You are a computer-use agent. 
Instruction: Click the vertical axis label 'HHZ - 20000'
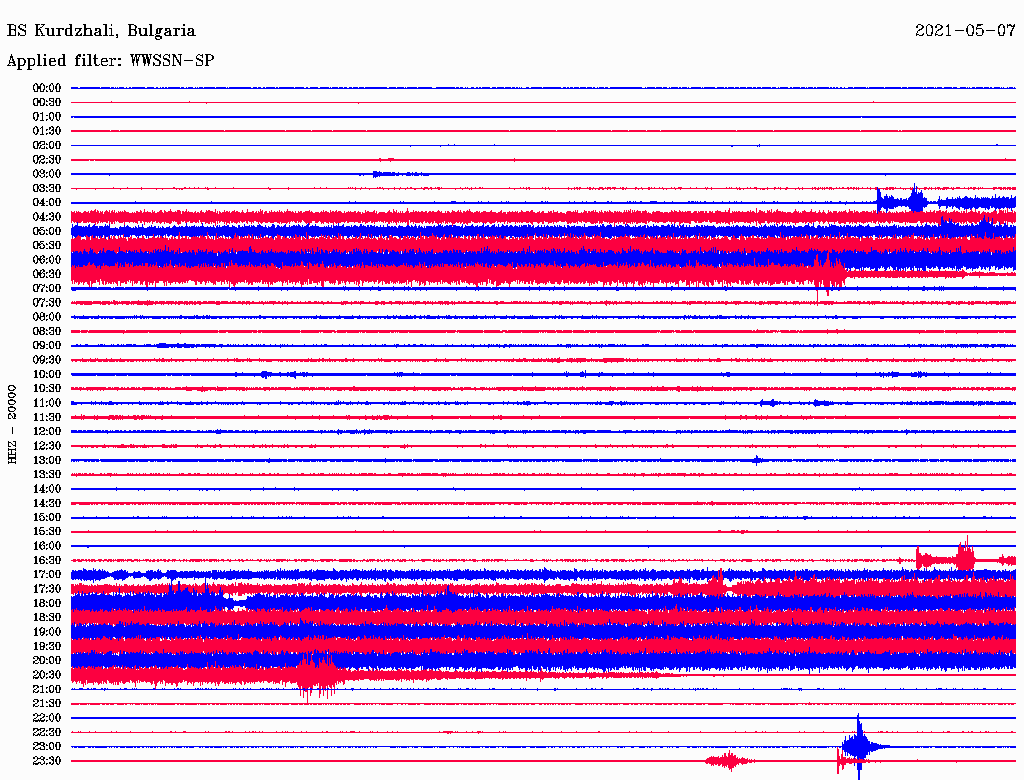[x=12, y=424]
